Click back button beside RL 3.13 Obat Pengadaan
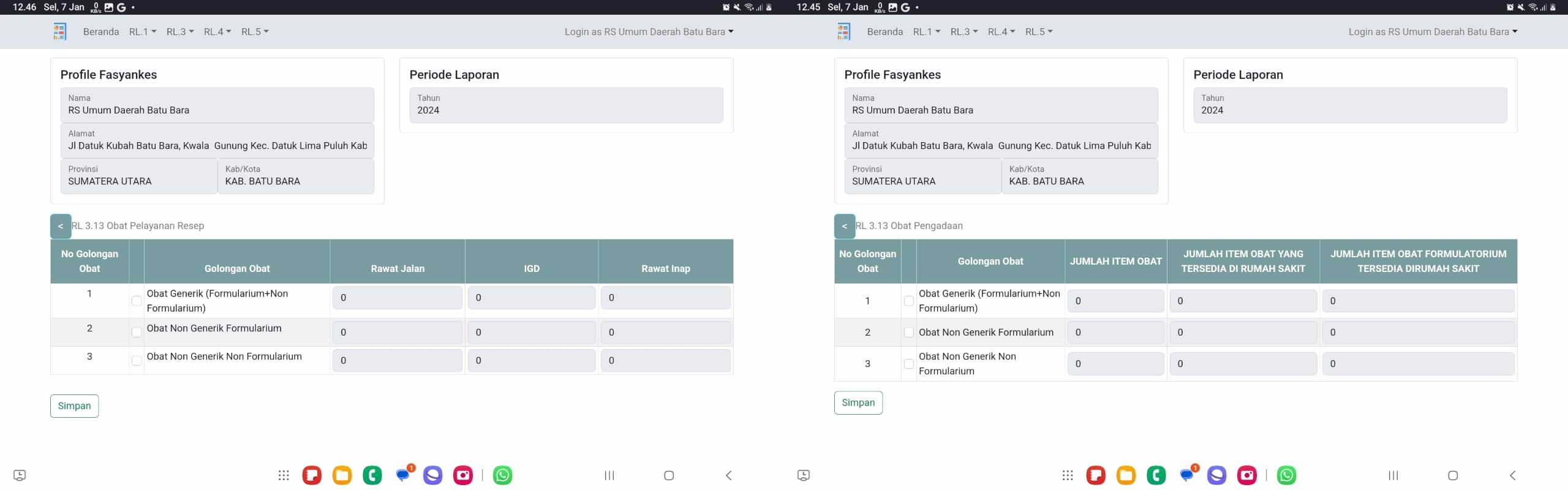The height and width of the screenshot is (490, 1568). pyautogui.click(x=845, y=226)
